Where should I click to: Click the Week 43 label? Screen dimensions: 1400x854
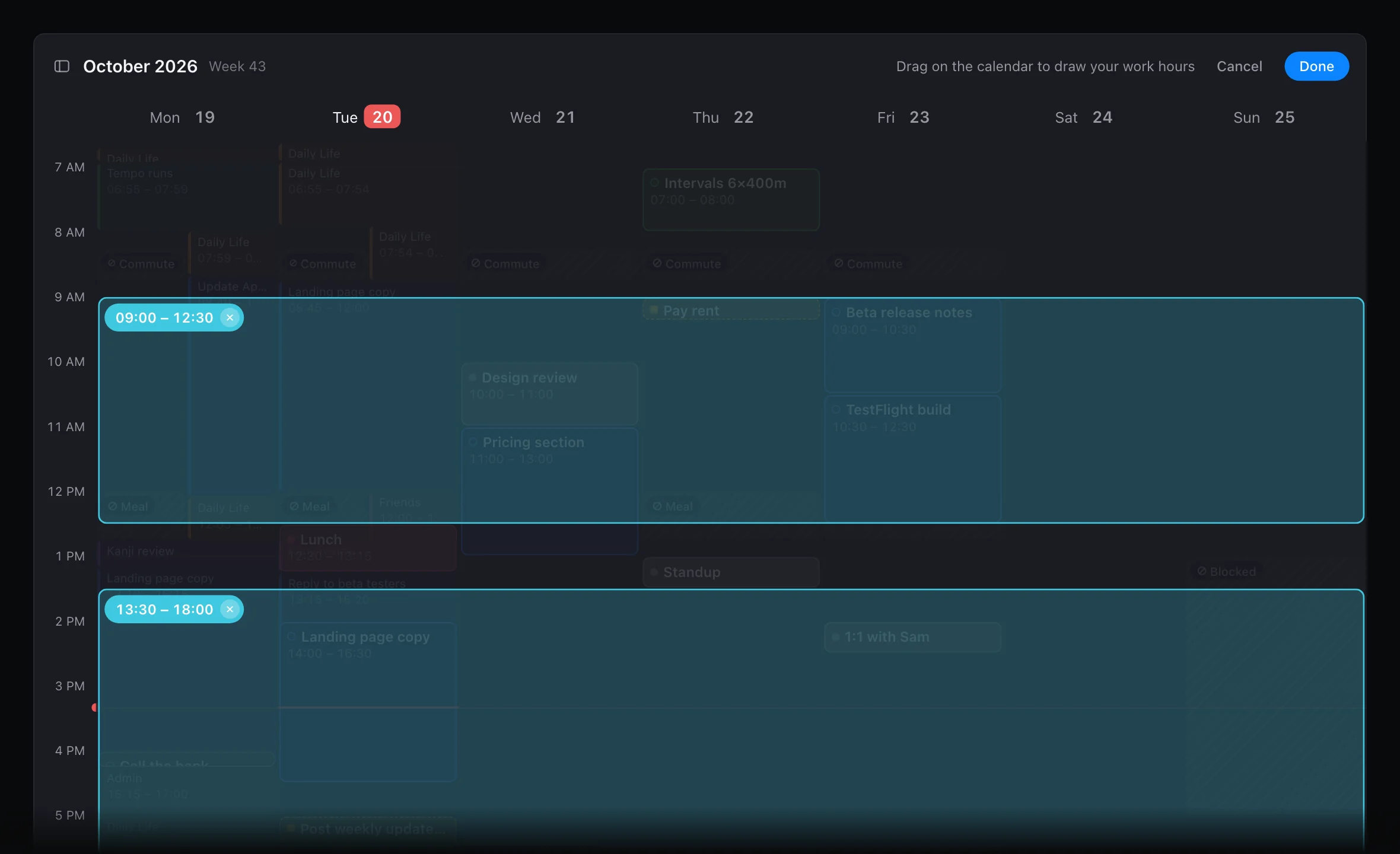[x=237, y=66]
